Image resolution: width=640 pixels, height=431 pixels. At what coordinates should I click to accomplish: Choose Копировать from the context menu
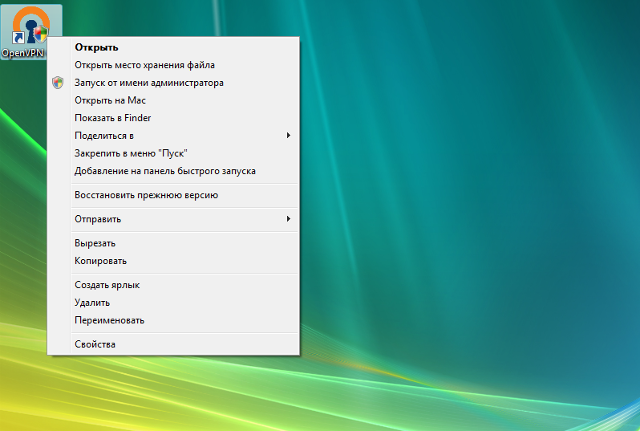click(100, 261)
